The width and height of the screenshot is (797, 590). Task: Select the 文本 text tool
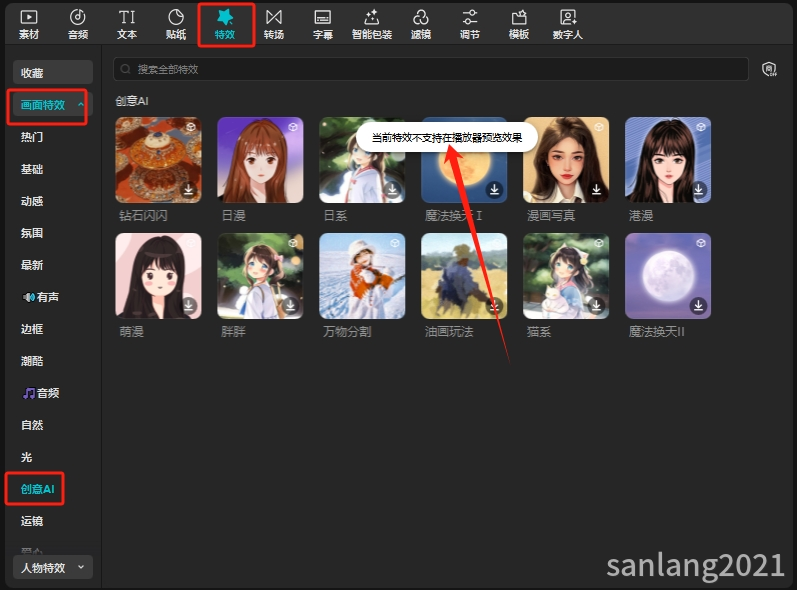click(x=127, y=24)
